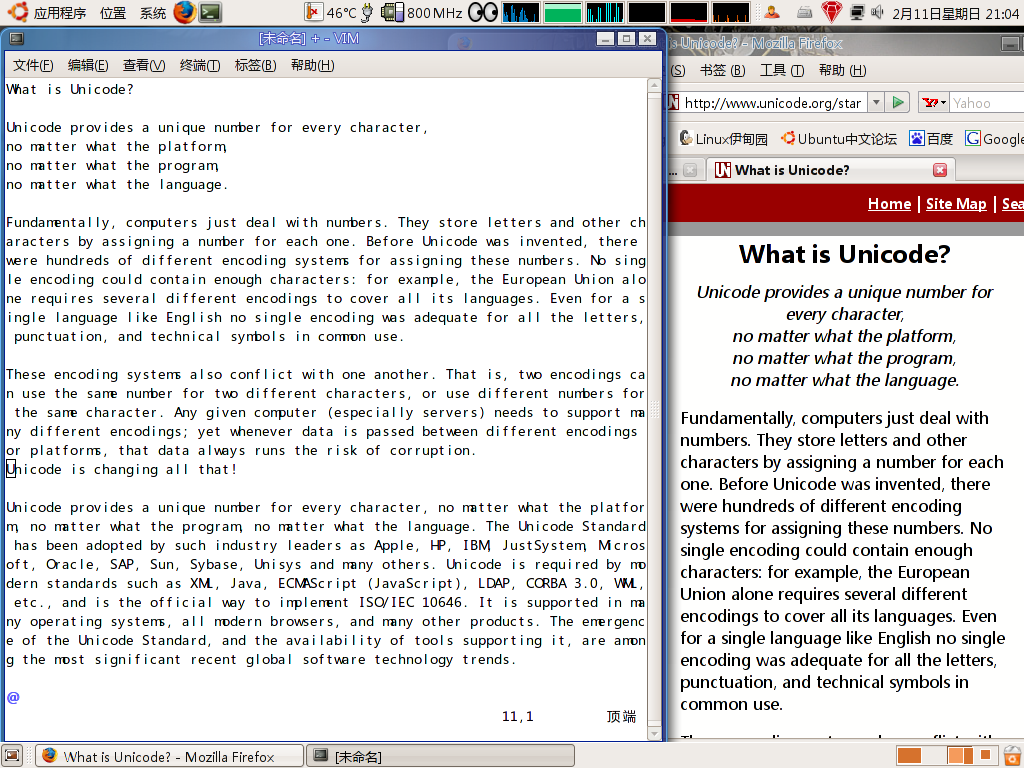Click the cyan network monitor graph
The image size is (1024, 768).
tap(605, 12)
